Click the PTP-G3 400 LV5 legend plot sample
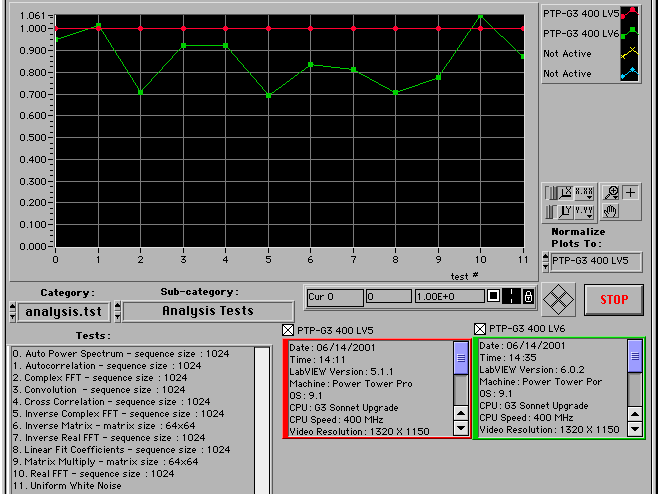Screen dimensions: 658x494 click(628, 13)
